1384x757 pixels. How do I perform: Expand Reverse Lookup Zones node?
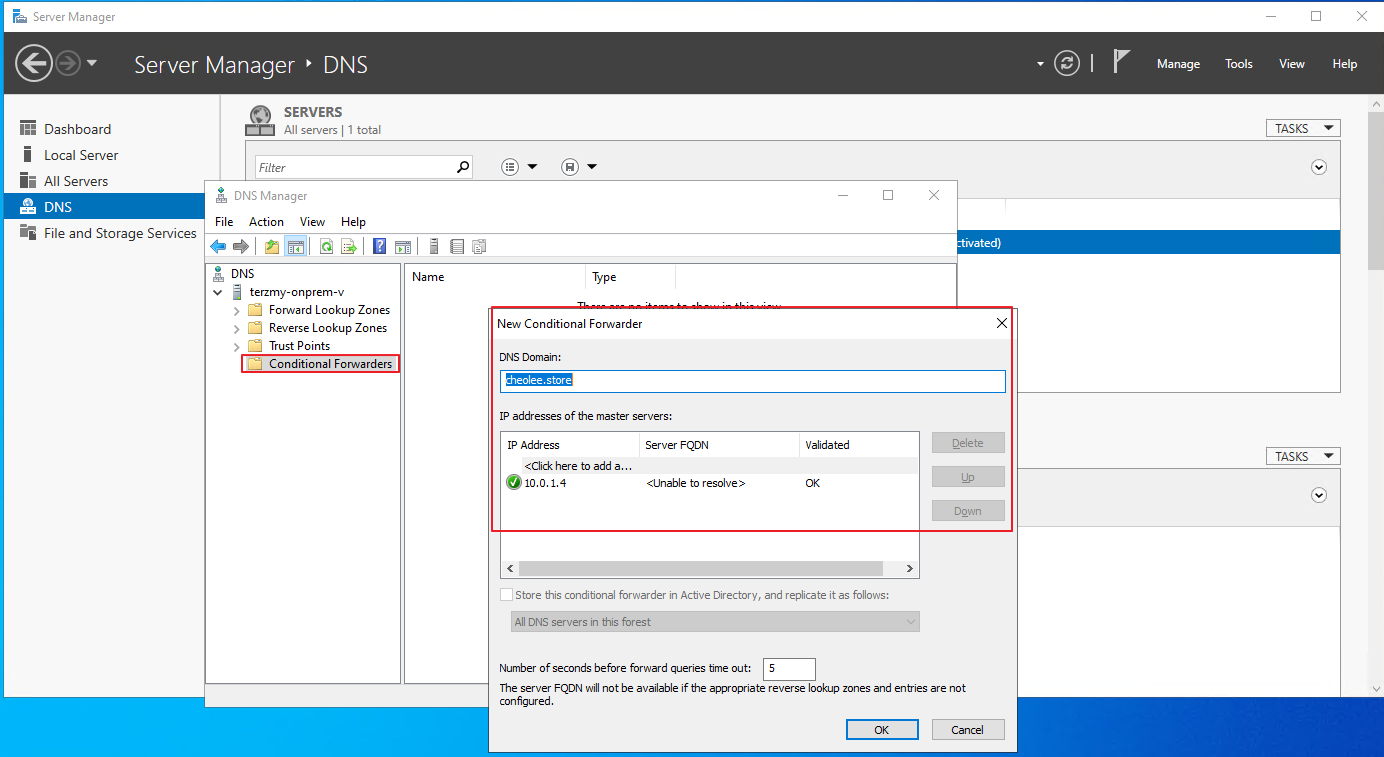237,328
